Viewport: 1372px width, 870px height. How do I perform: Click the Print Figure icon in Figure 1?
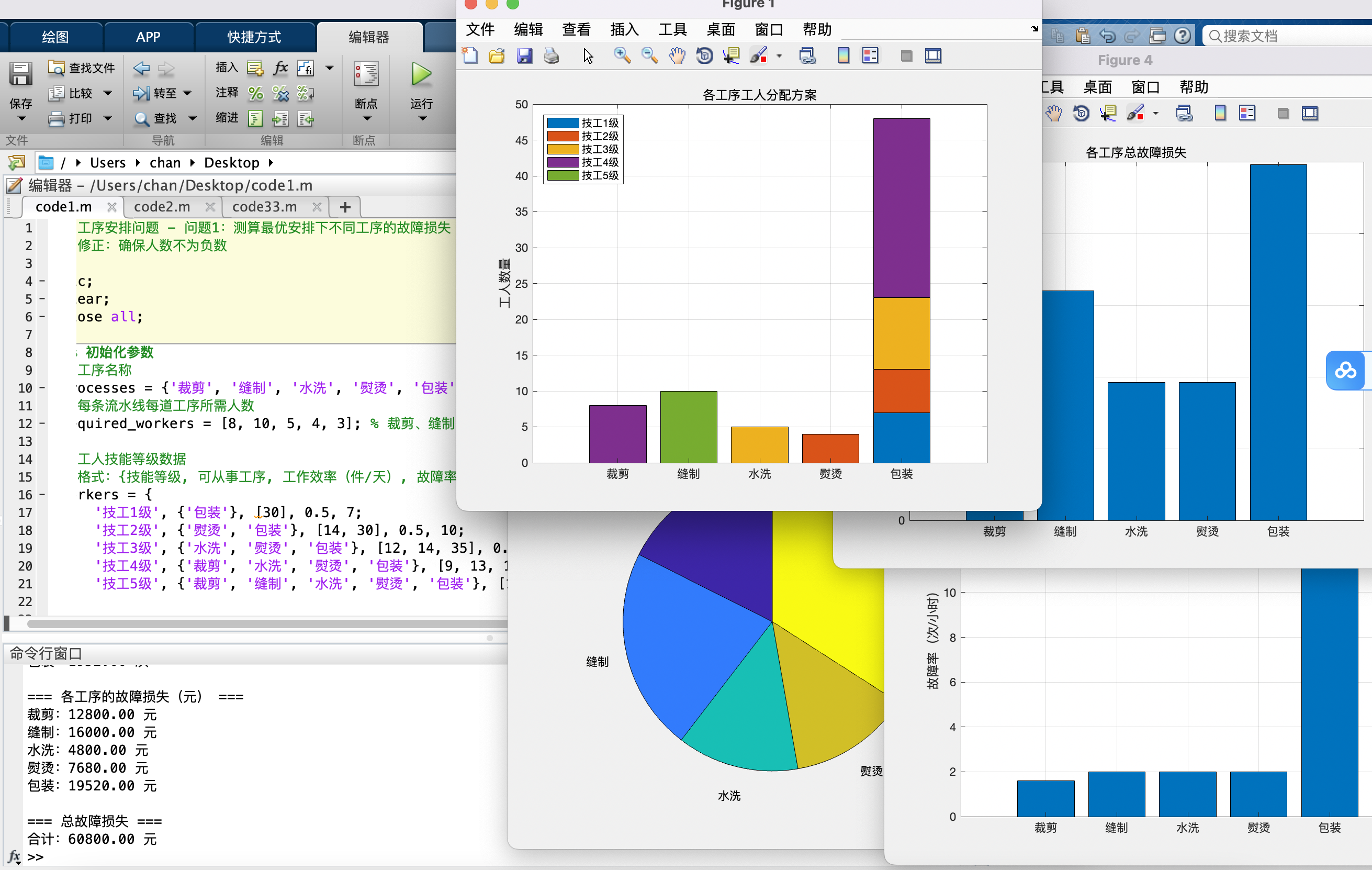click(x=551, y=56)
